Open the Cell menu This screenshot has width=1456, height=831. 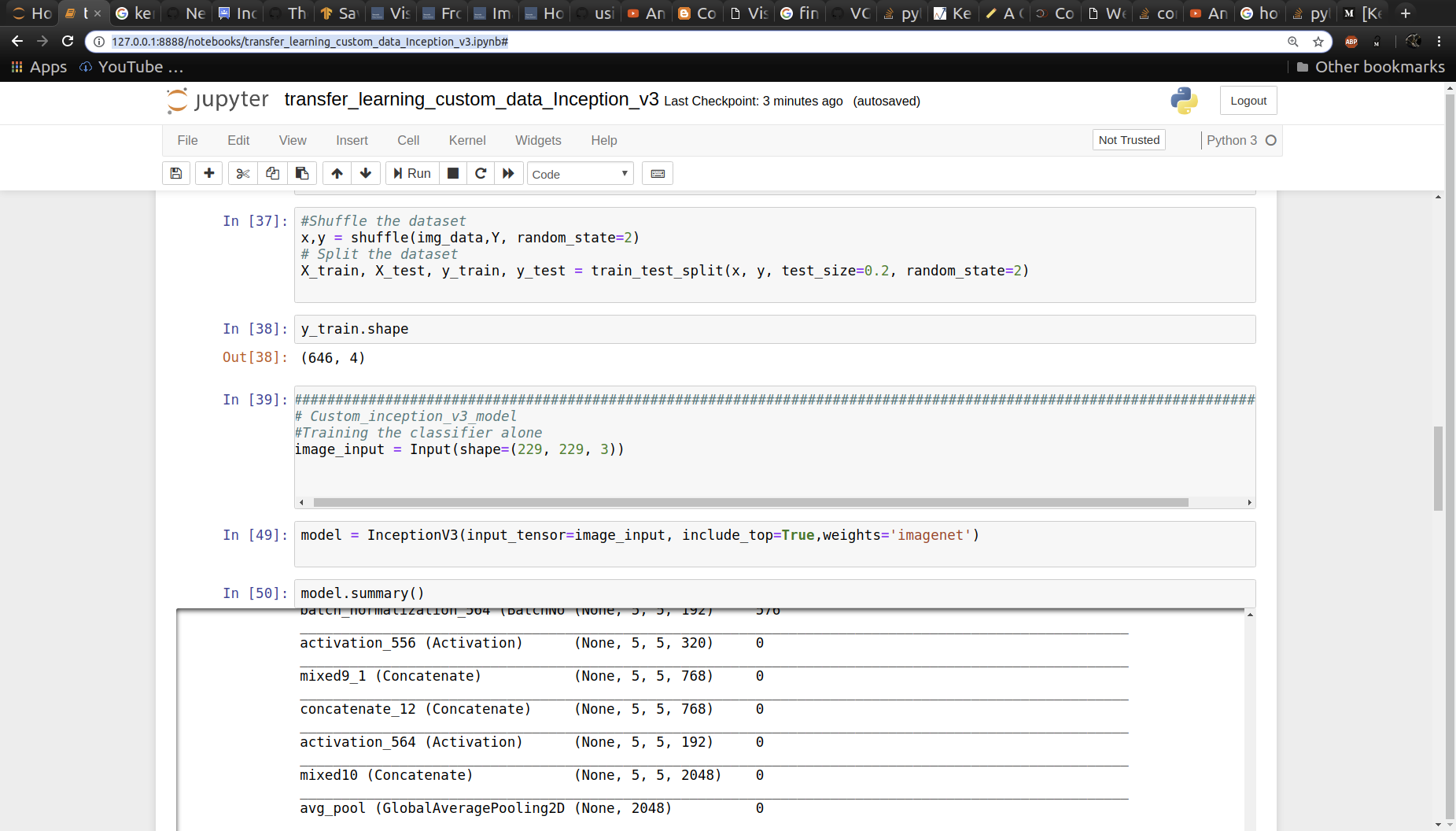(x=408, y=140)
